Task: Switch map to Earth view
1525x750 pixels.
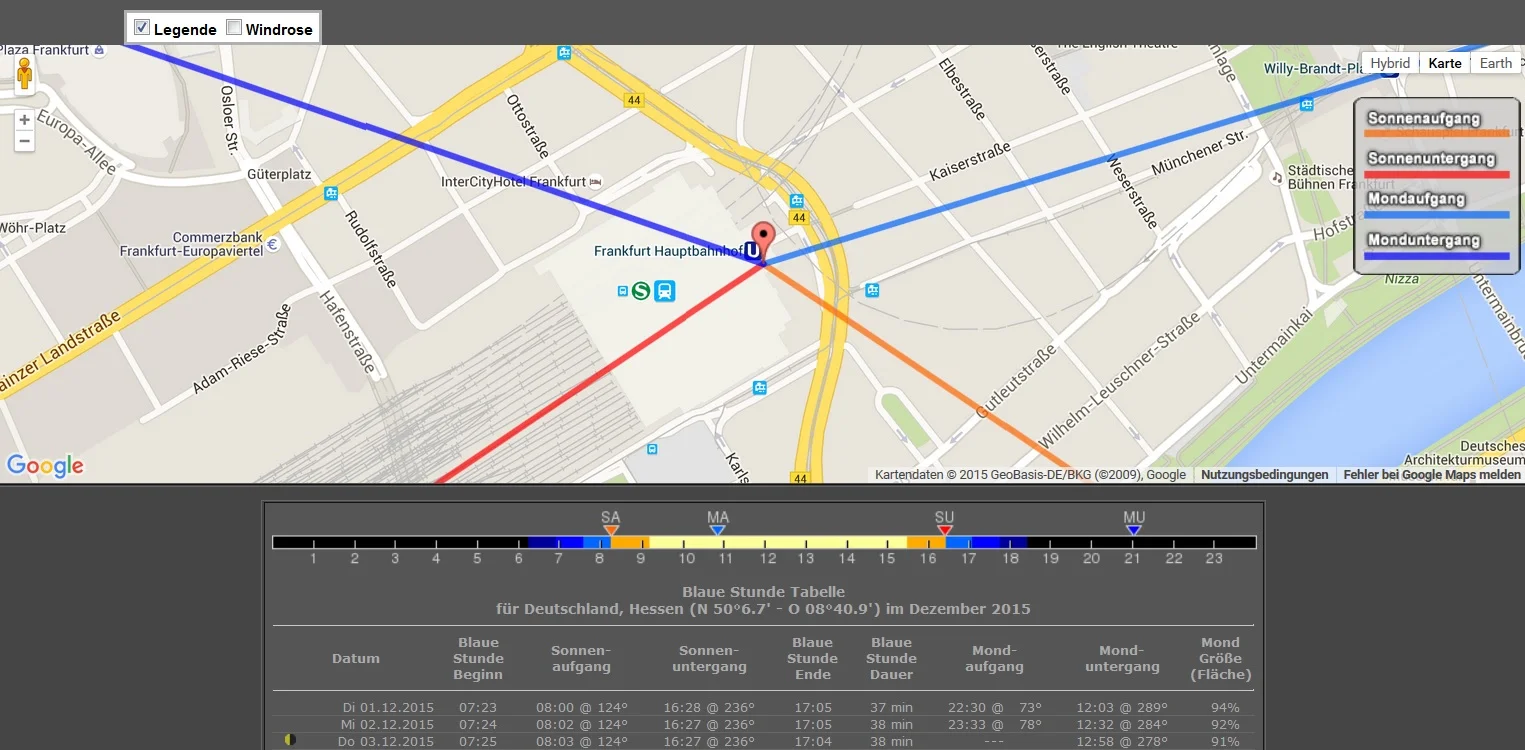Action: (1496, 63)
